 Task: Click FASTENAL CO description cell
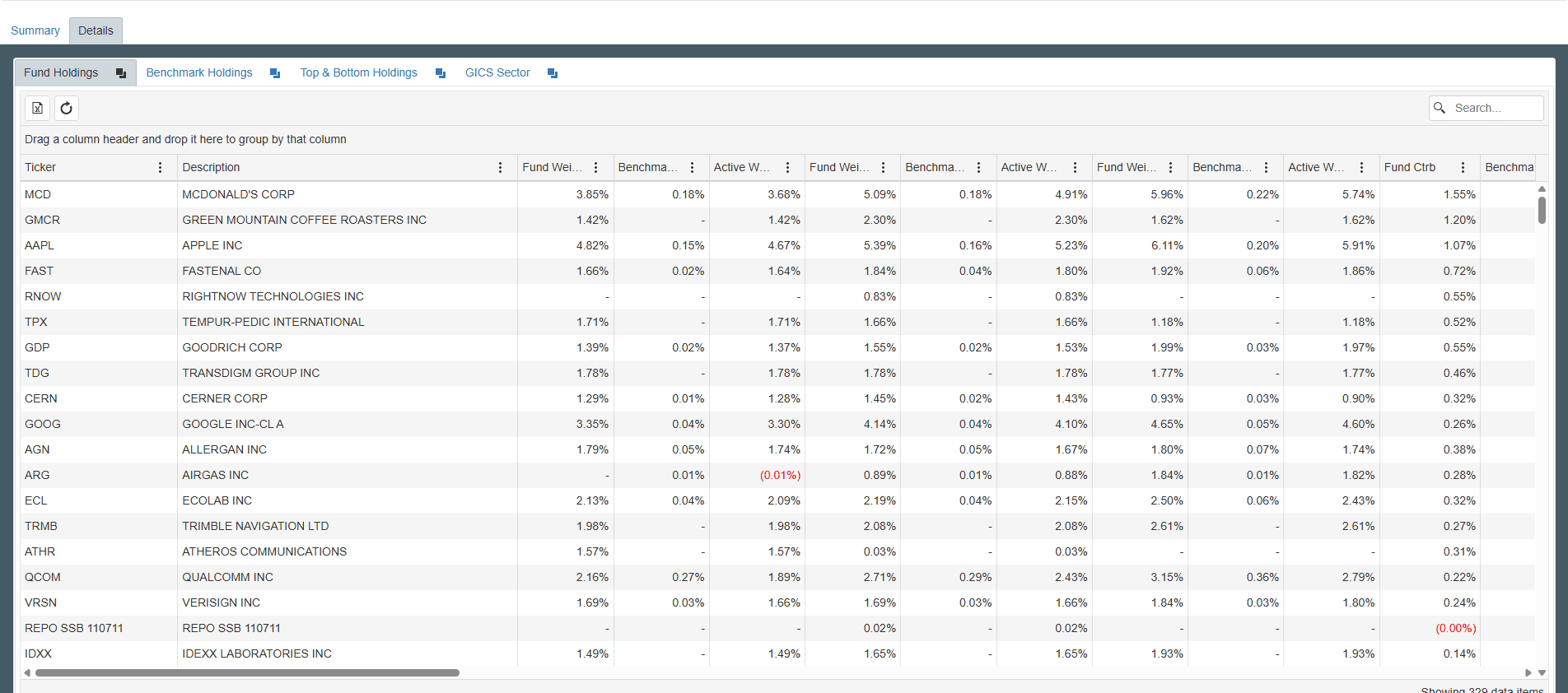[x=347, y=271]
